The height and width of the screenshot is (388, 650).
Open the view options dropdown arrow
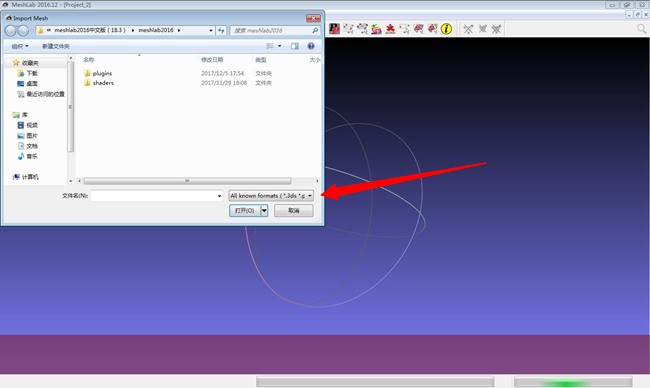tap(279, 46)
